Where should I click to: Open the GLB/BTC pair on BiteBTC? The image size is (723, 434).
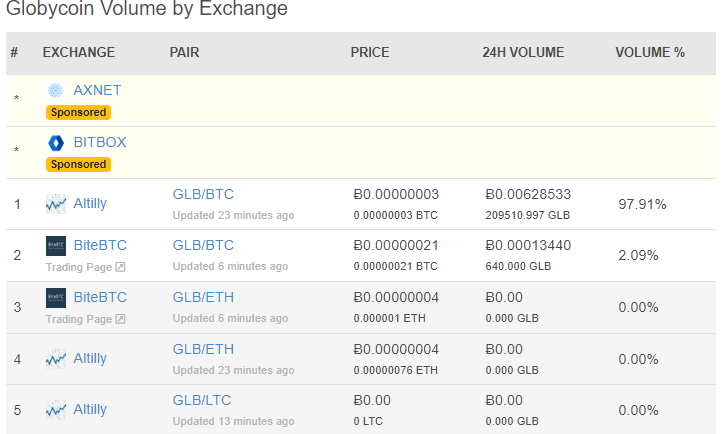(x=203, y=245)
